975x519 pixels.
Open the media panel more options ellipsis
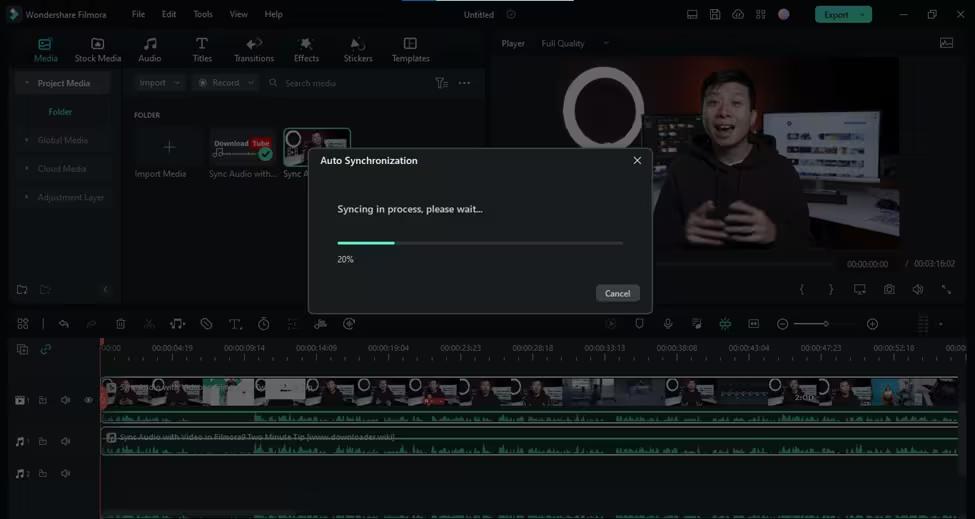point(464,83)
